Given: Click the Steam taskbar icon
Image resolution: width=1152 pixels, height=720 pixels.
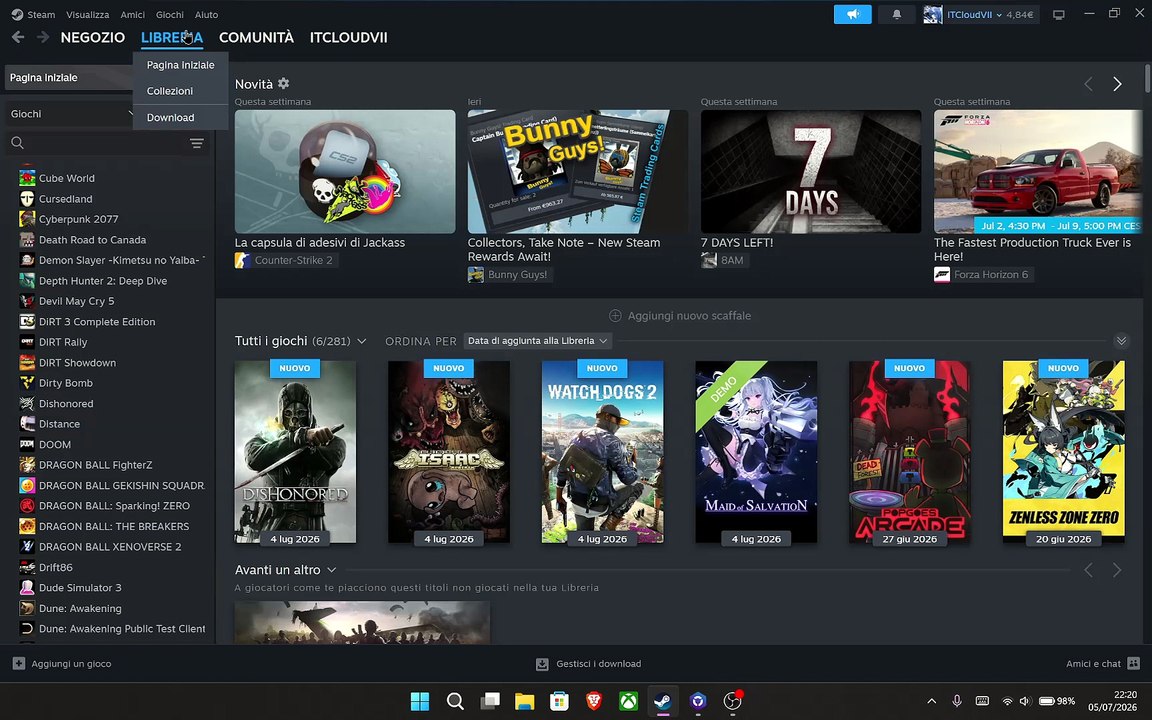Looking at the screenshot, I should point(663,701).
